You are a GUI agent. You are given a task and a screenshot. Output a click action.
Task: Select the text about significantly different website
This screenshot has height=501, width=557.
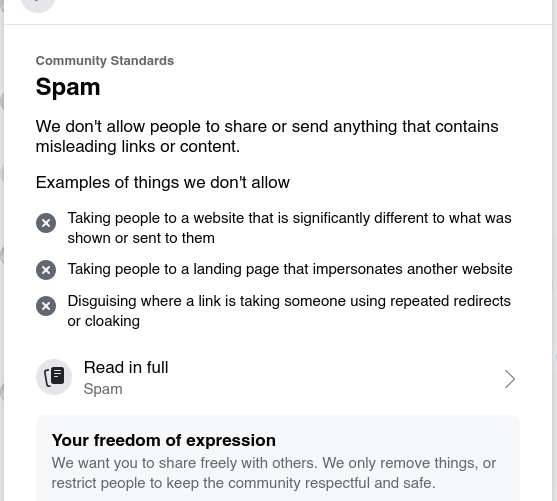(290, 228)
